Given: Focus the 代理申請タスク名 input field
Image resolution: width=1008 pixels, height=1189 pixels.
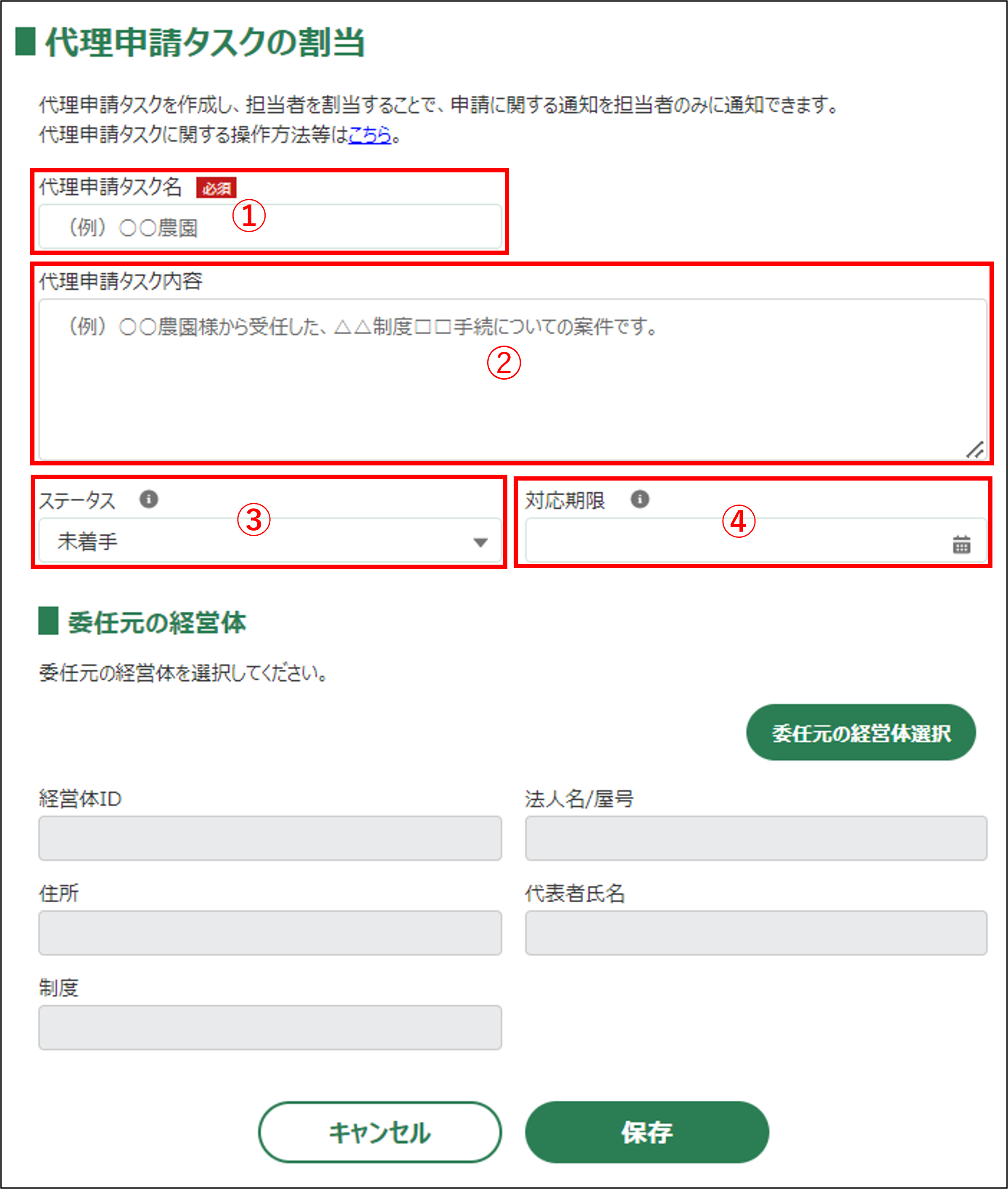Looking at the screenshot, I should click(x=270, y=227).
